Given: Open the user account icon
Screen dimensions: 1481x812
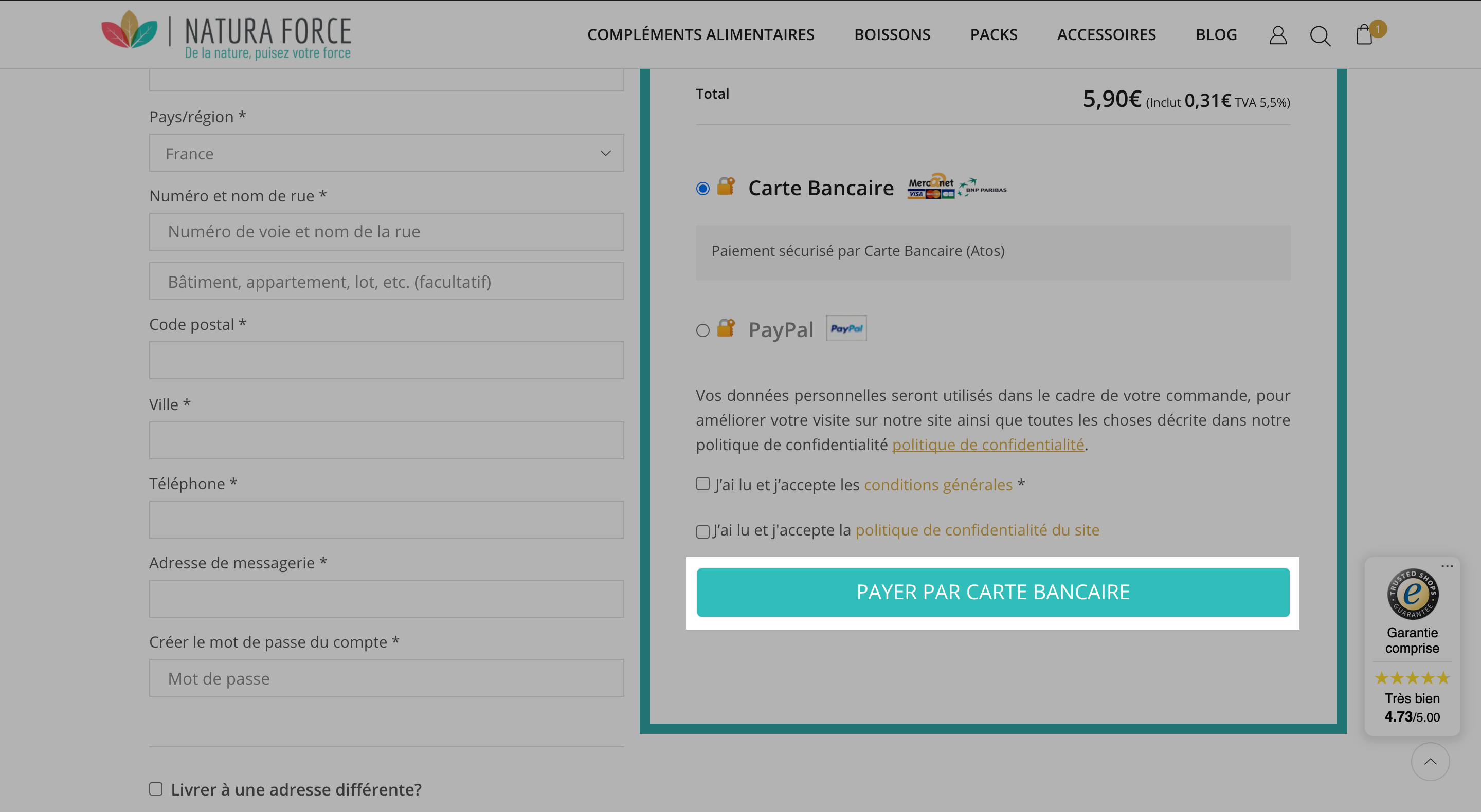Looking at the screenshot, I should click(x=1277, y=35).
